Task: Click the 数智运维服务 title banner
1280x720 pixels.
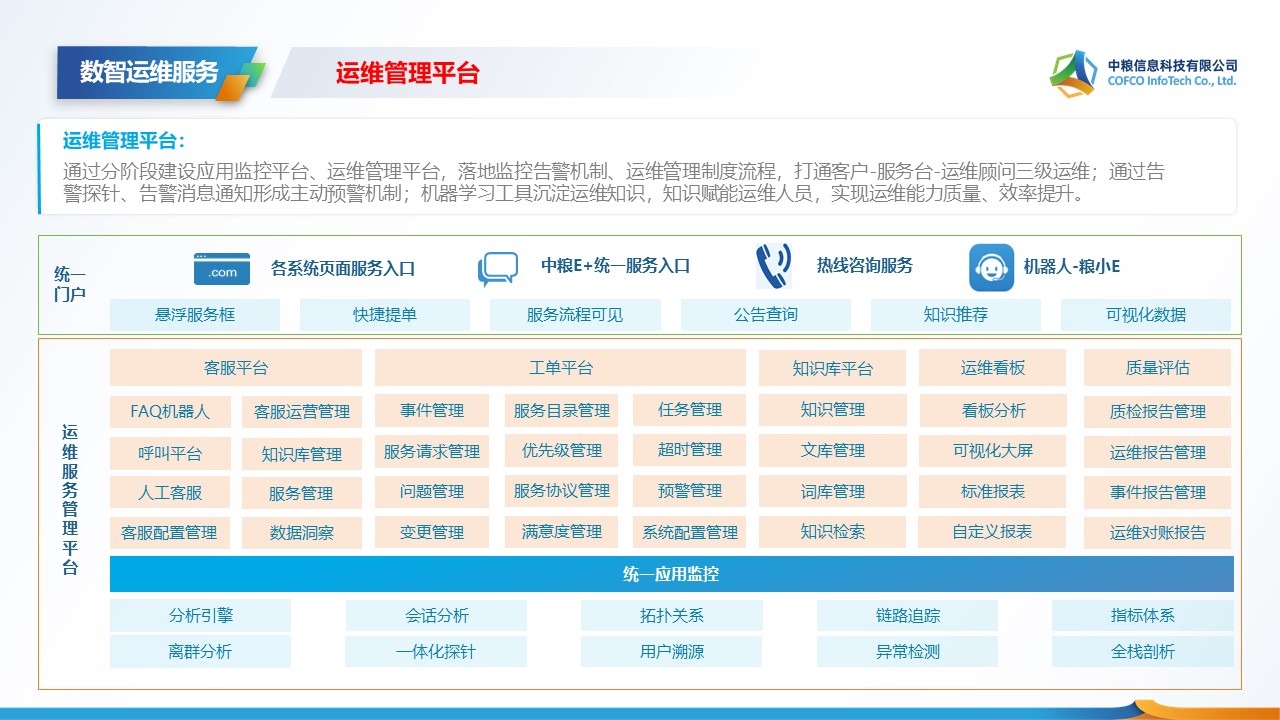Action: click(x=150, y=72)
